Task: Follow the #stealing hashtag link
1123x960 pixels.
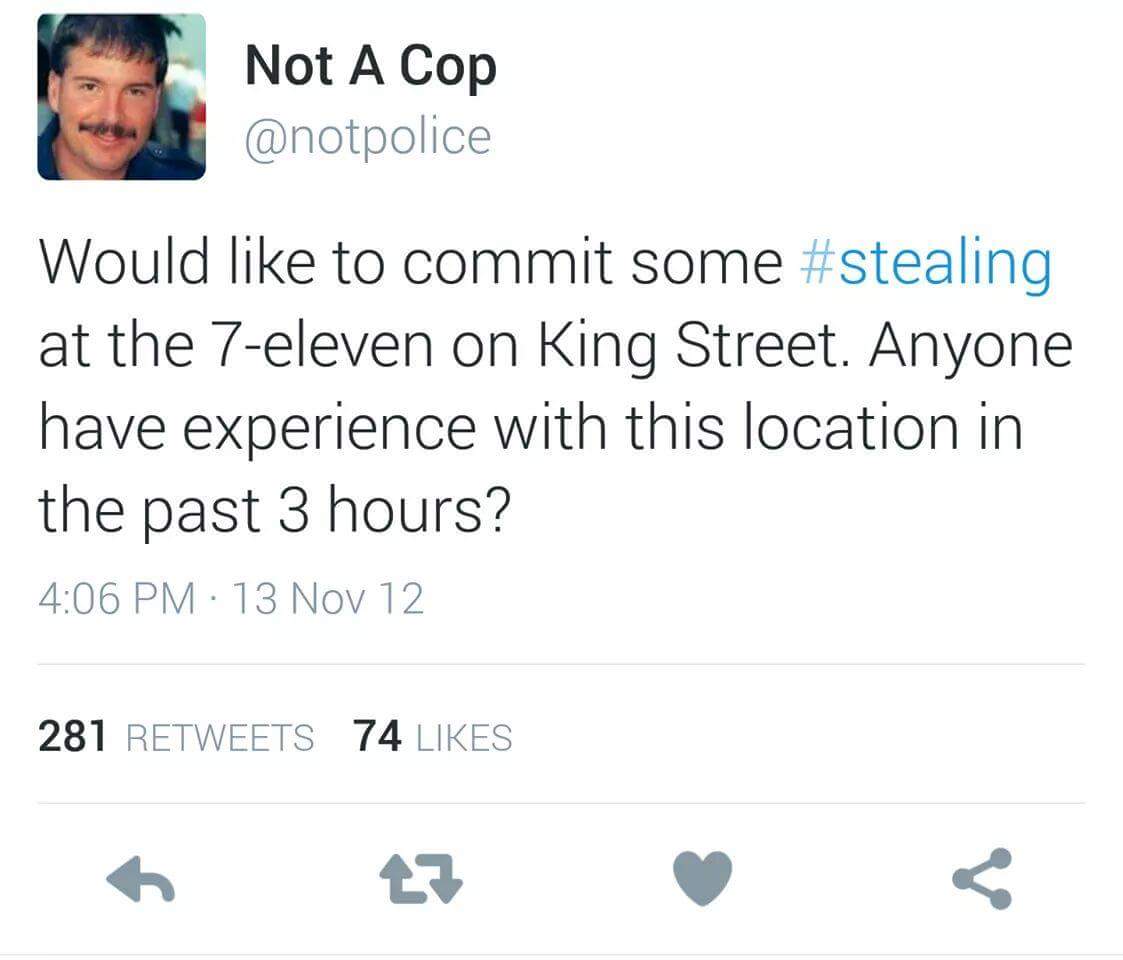Action: 925,263
